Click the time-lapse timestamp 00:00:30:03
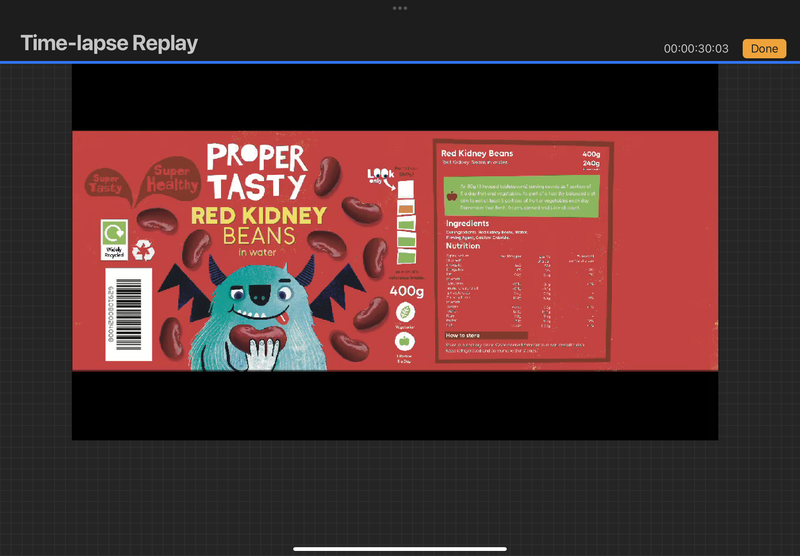This screenshot has height=556, width=800. coord(696,49)
